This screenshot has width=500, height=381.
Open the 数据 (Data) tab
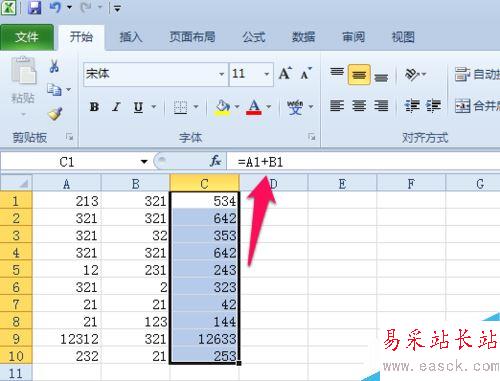303,37
